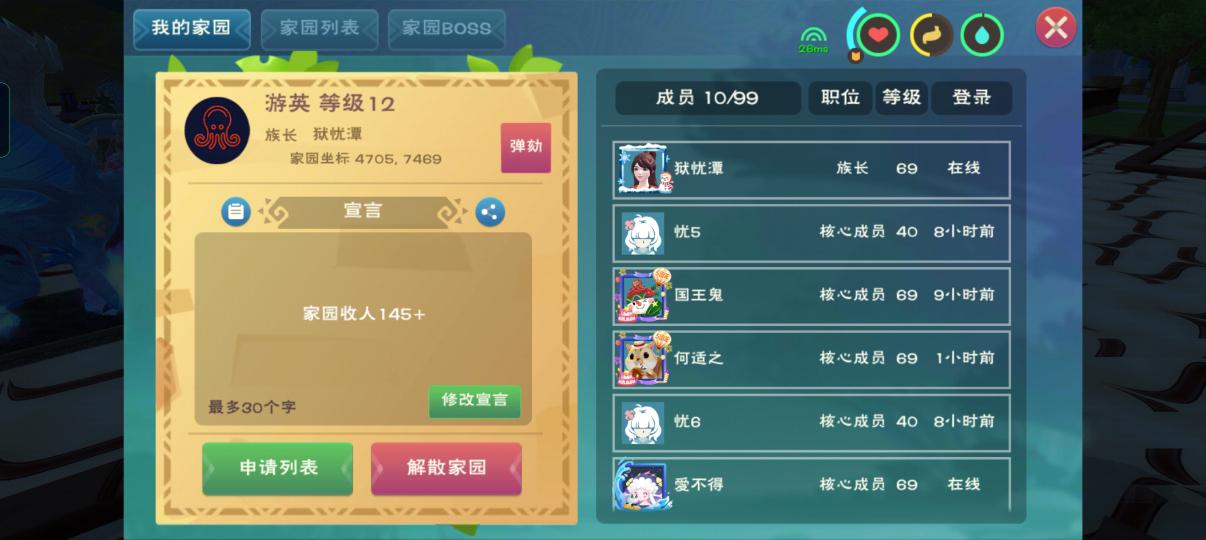Open the clipboard icon beside 宣言
The image size is (1206, 540).
pos(236,211)
